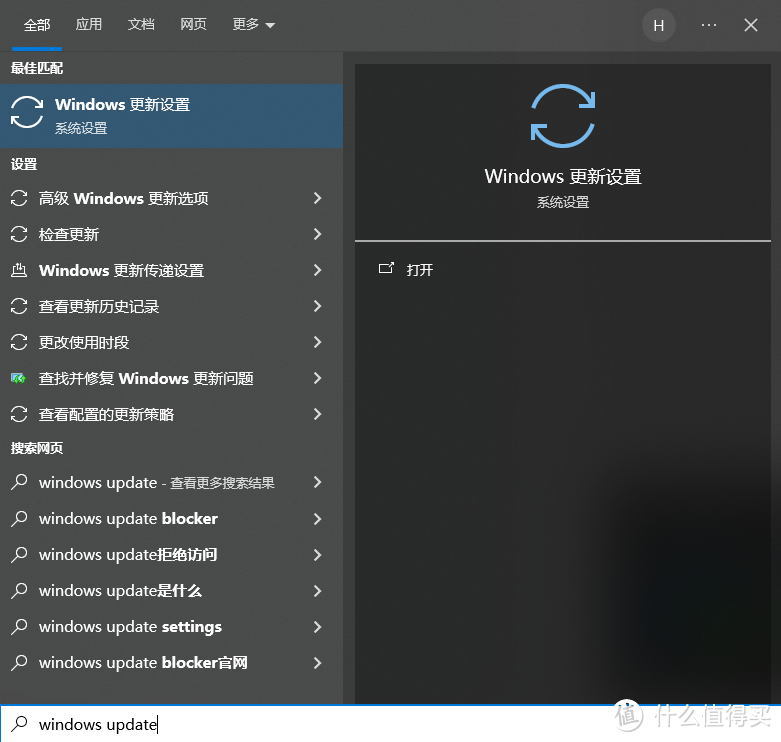Expand arrow for 查看更新历史记录

coord(317,306)
